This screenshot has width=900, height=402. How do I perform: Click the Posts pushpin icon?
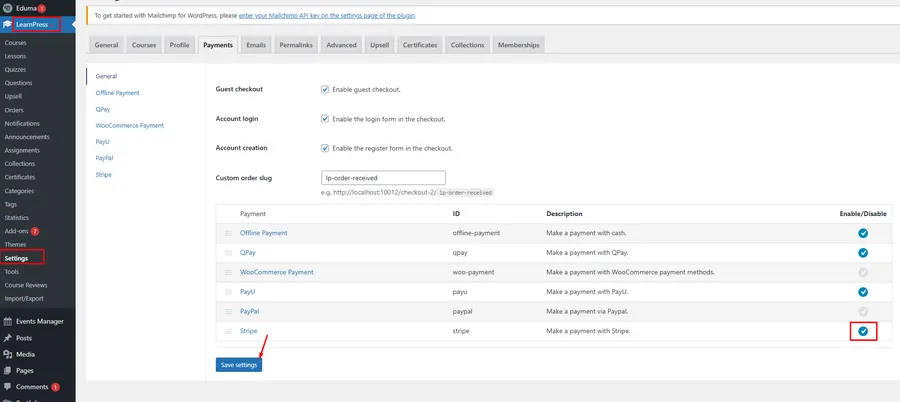(8, 338)
